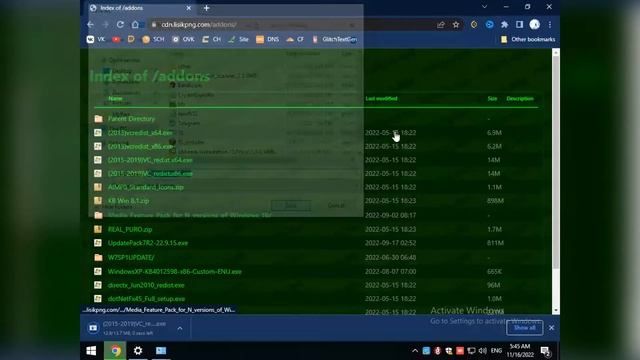Reload the Index of /addons page

coord(120,24)
